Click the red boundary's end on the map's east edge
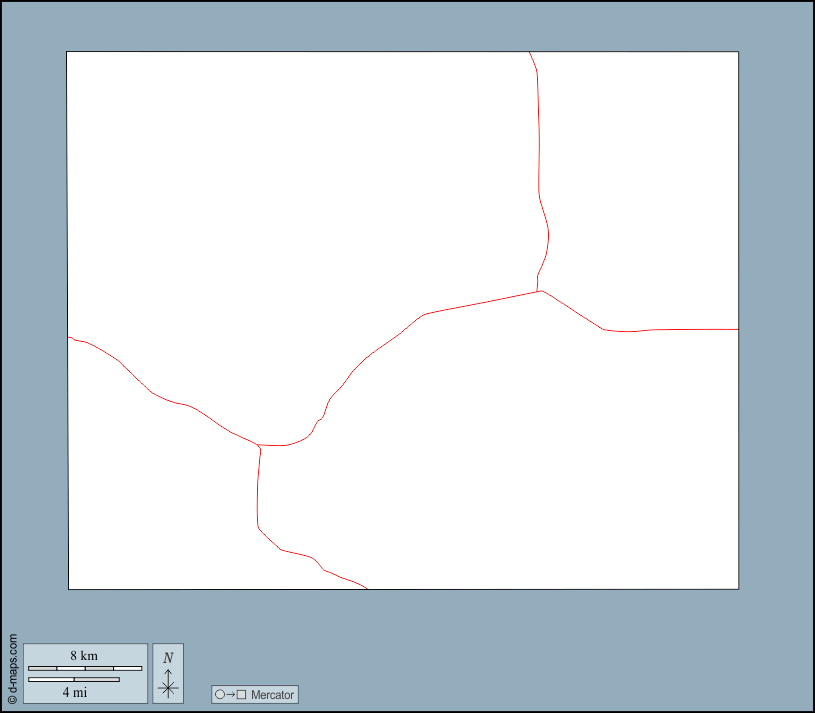 [738, 329]
